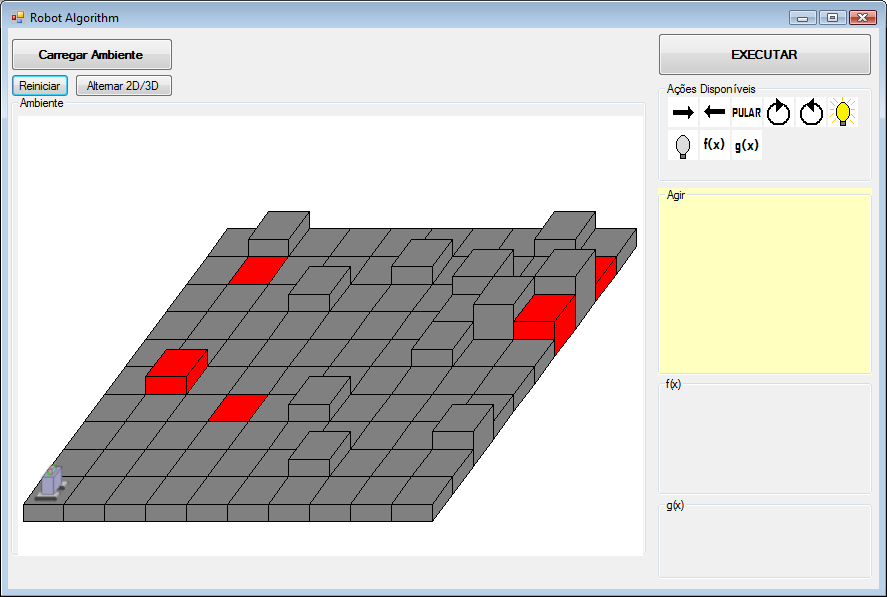Choose the PULAR jump action

(747, 112)
